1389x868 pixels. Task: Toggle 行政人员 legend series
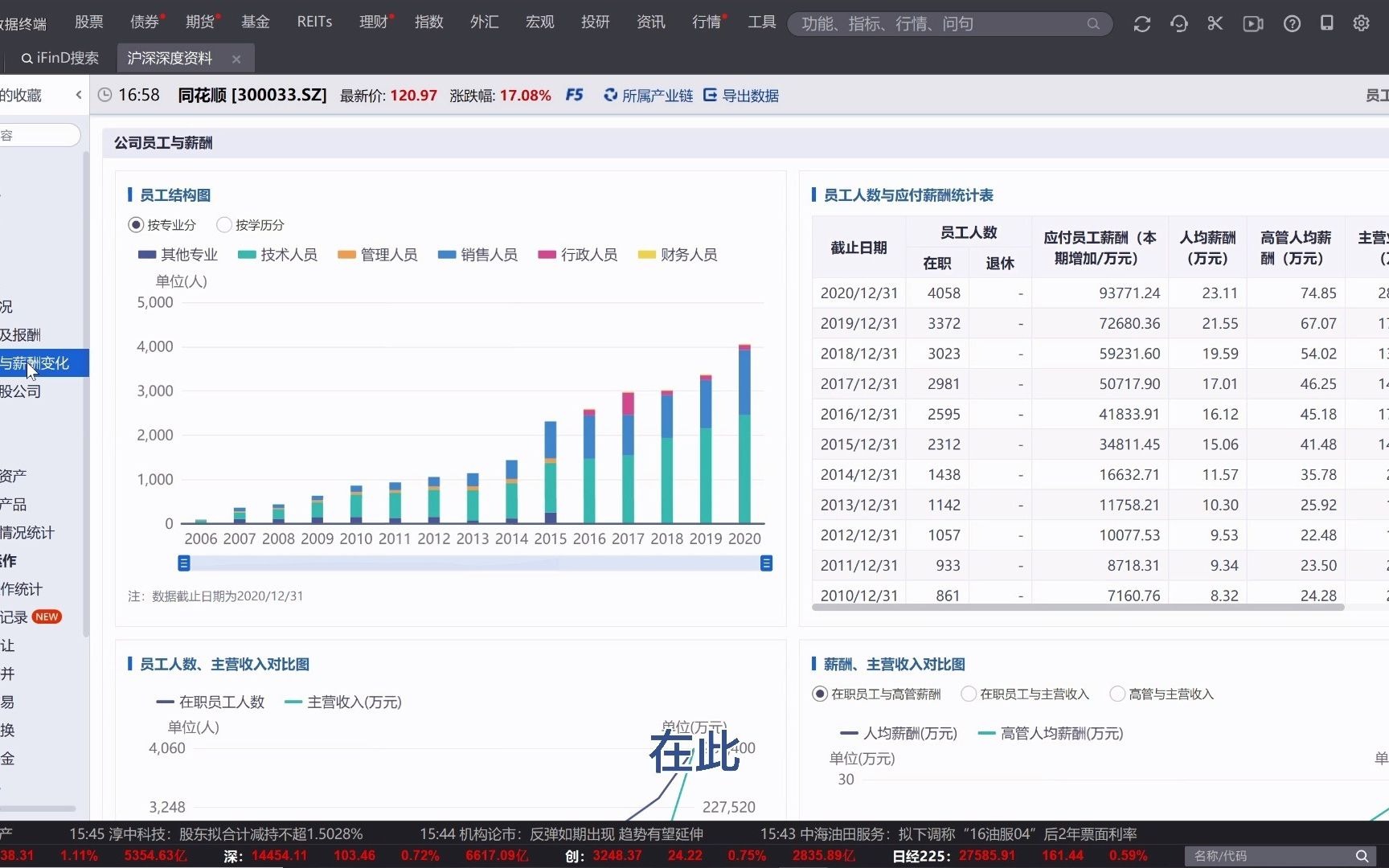(x=578, y=255)
